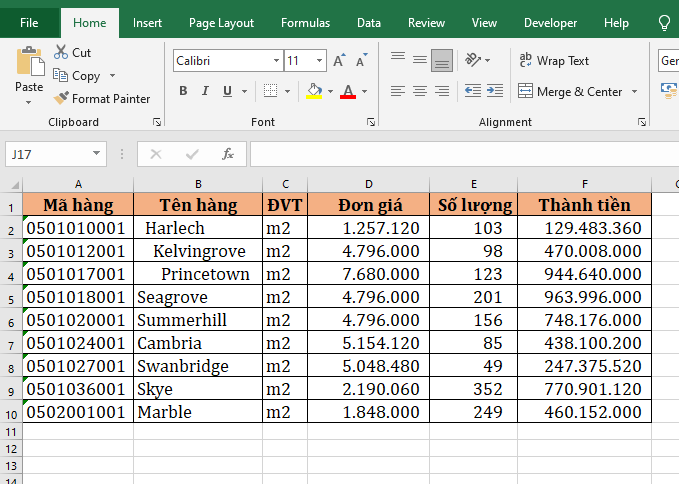Viewport: 679px width, 484px height.
Task: Click the Insert Function fx icon
Action: 228,154
